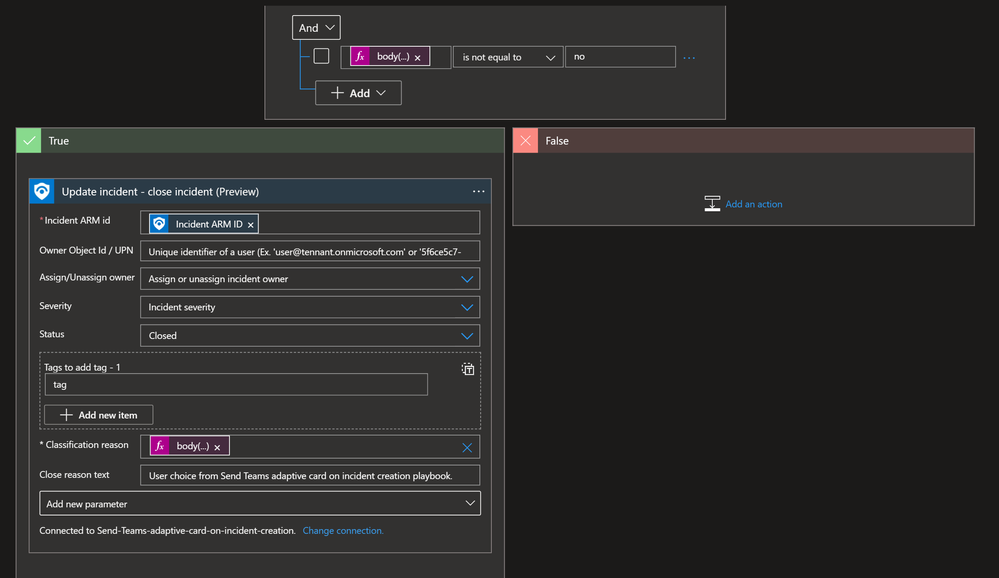Viewport: 999px width, 578px height.
Task: Open the 'Add new parameter' dropdown
Action: pyautogui.click(x=260, y=503)
